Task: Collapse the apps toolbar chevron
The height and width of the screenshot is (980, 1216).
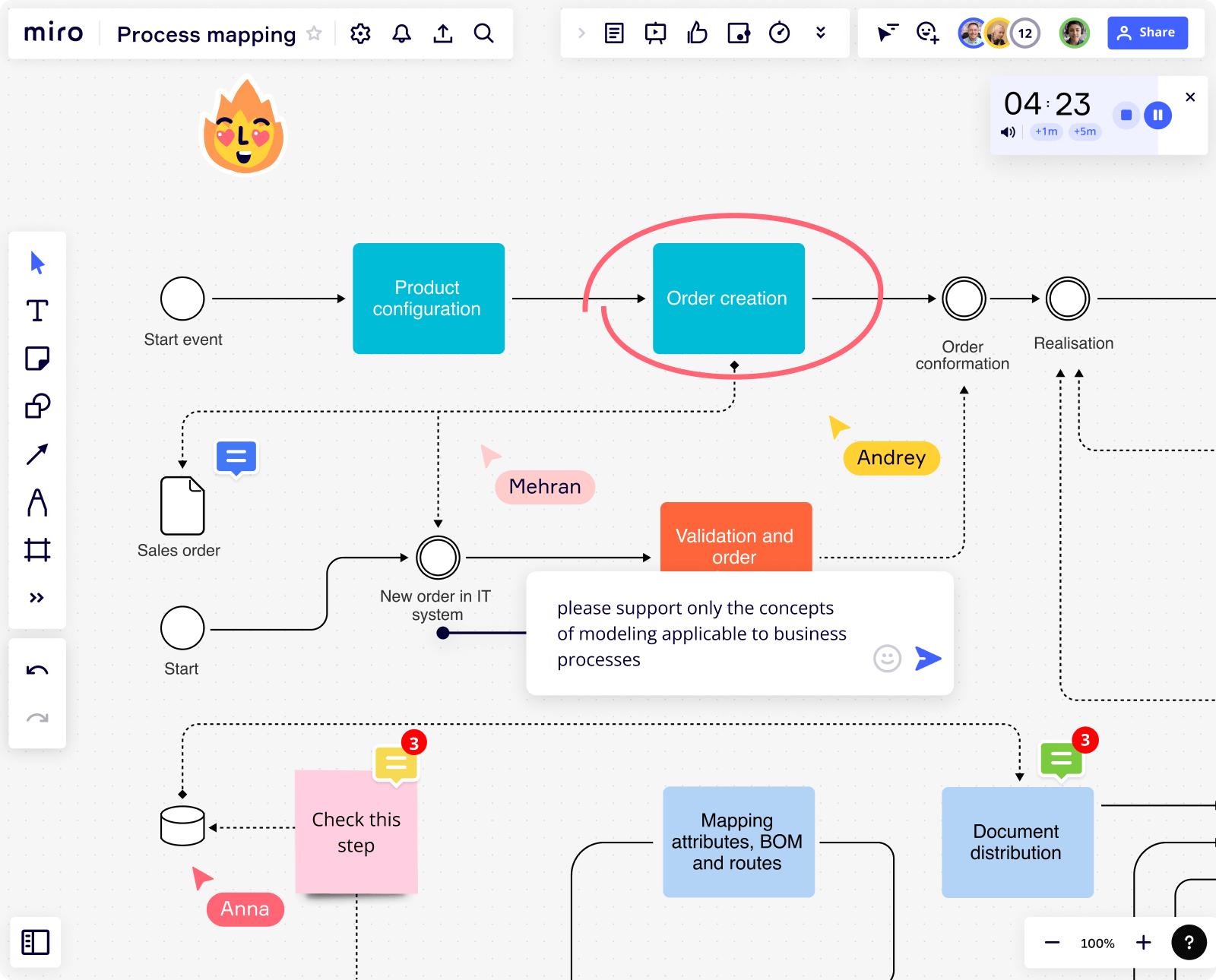Action: point(581,33)
